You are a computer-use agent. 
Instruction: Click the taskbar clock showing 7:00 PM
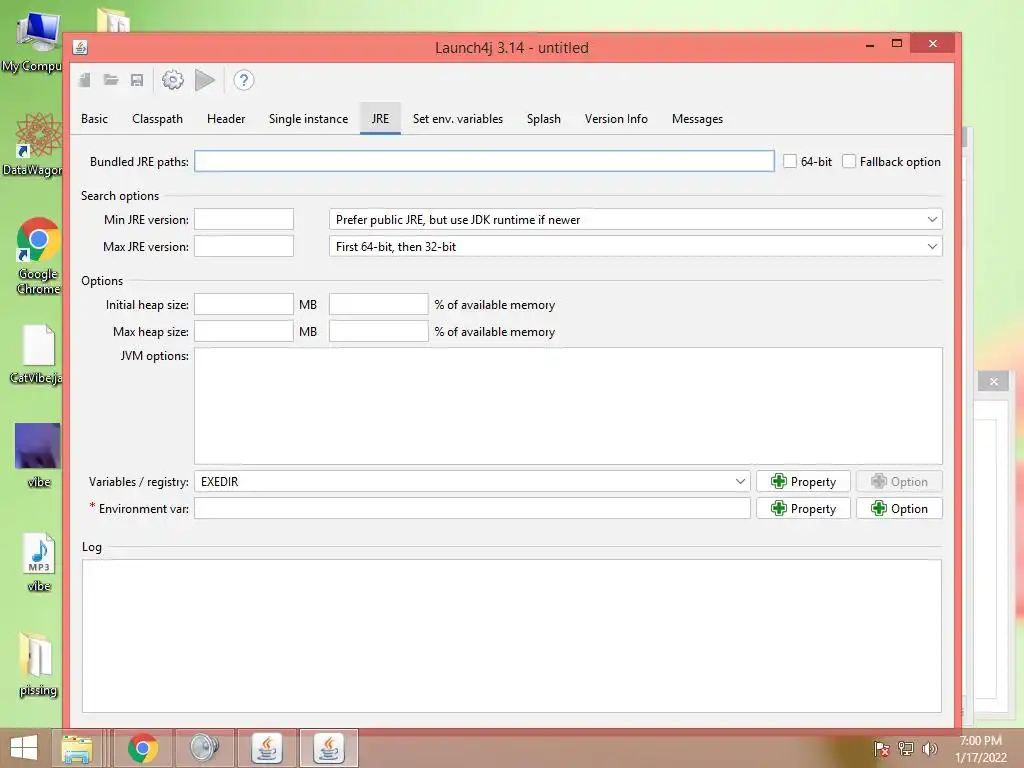(981, 749)
